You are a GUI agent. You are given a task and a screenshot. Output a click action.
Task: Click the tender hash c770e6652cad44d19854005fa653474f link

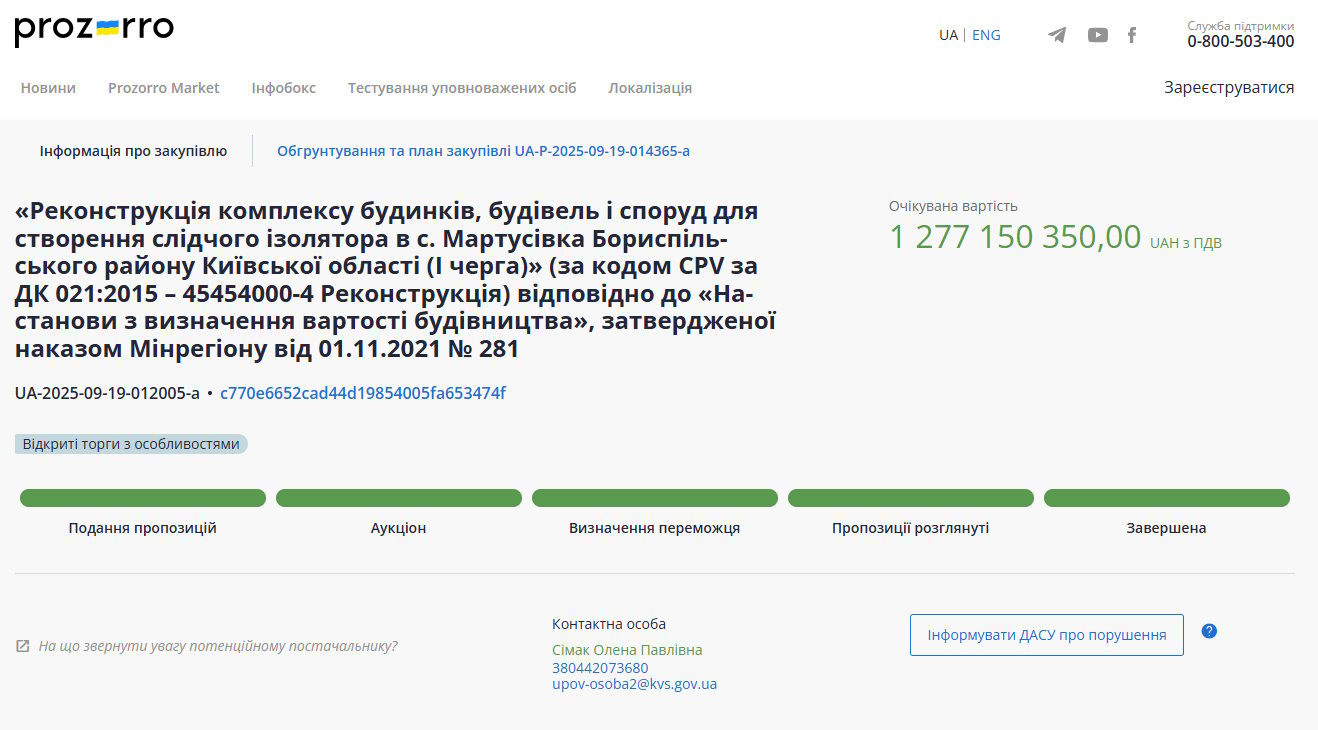[x=363, y=393]
